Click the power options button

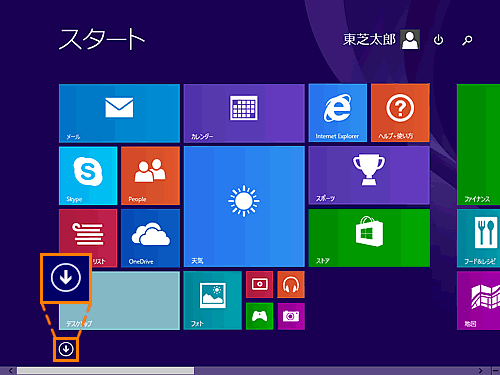point(438,40)
